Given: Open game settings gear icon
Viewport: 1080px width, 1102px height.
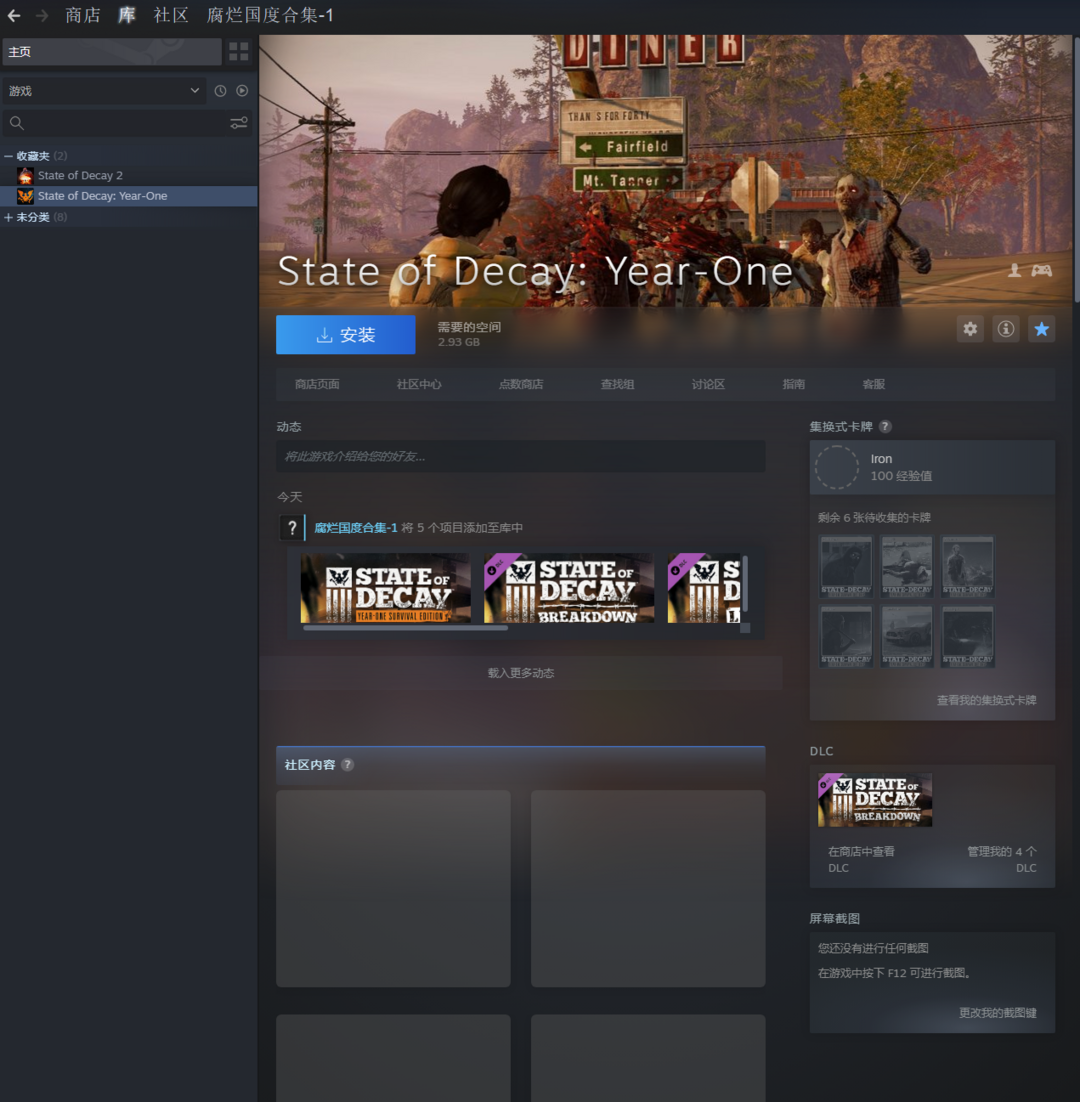Looking at the screenshot, I should pyautogui.click(x=970, y=329).
